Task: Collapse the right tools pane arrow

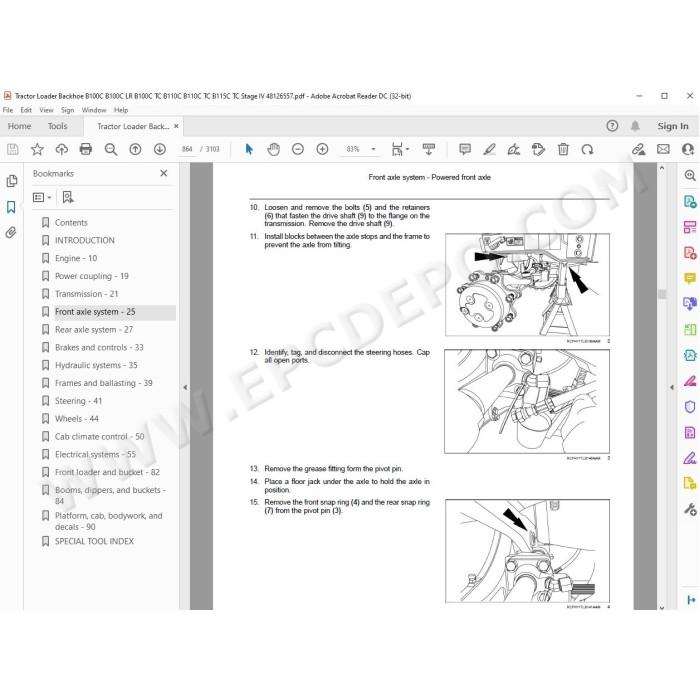Action: [671, 387]
